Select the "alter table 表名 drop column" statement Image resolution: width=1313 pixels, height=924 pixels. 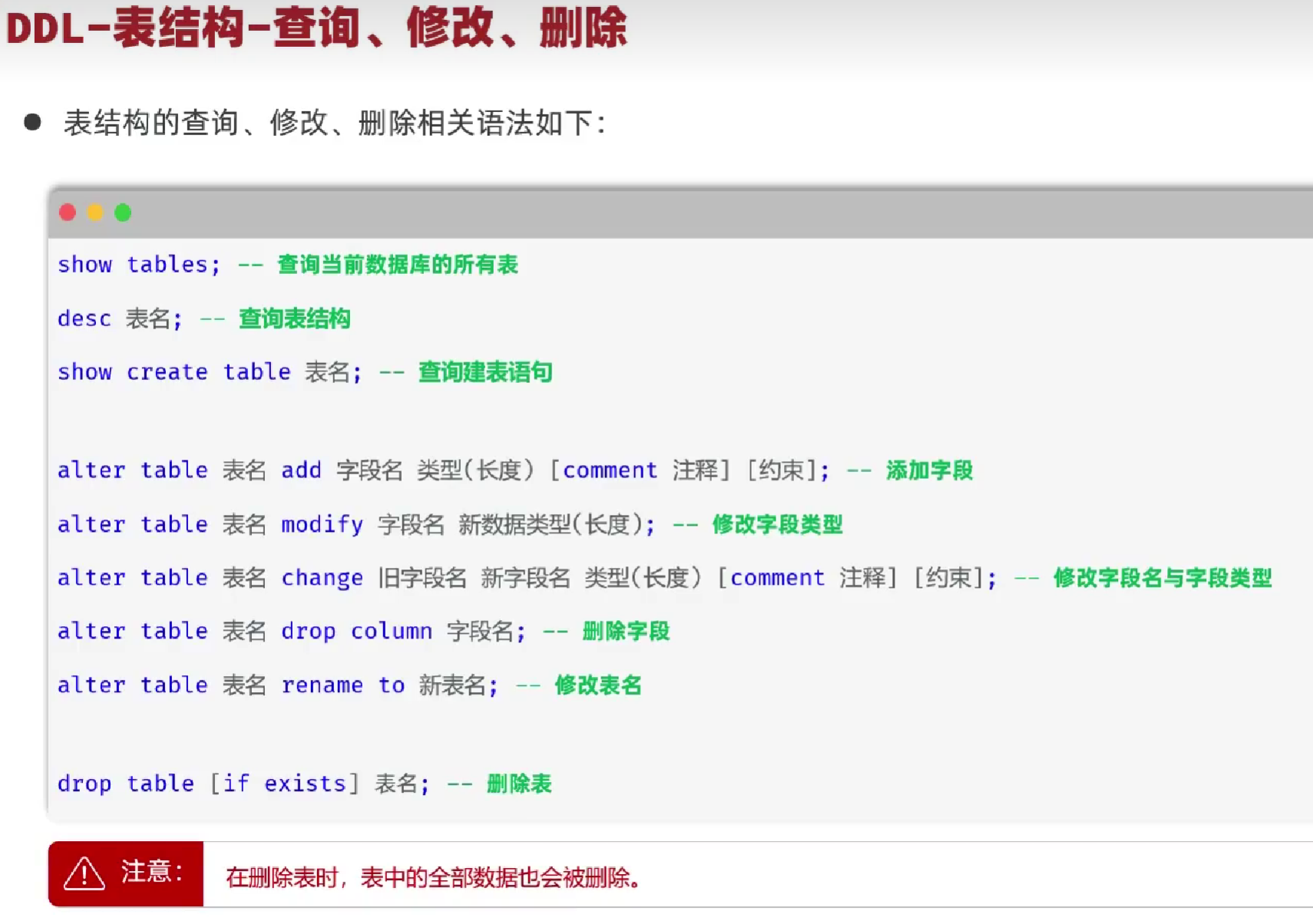point(292,632)
